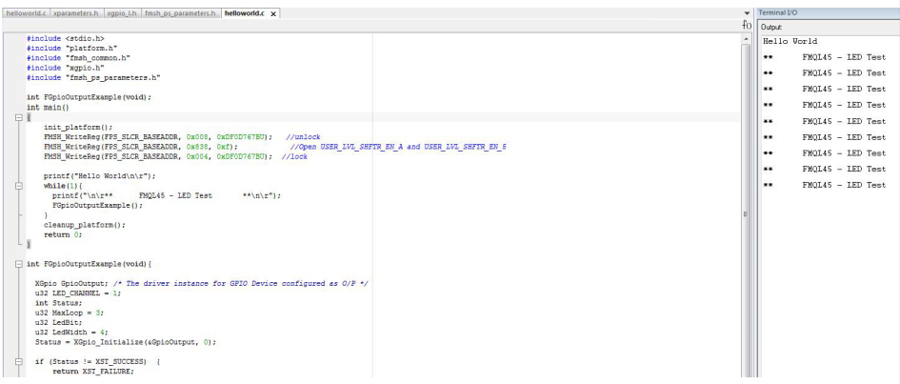This screenshot has width=900, height=384.
Task: Click the Output label in Terminal I/O
Action: pos(771,27)
